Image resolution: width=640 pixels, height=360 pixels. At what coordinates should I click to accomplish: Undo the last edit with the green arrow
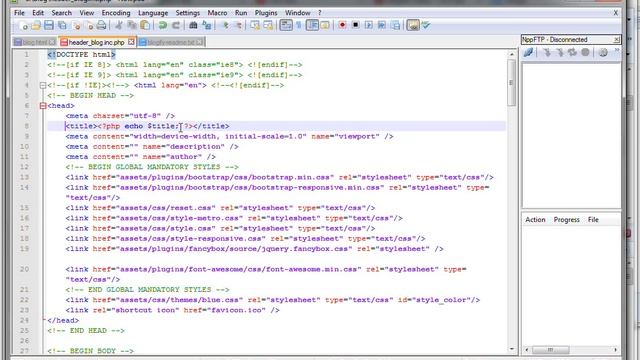[x=162, y=25]
